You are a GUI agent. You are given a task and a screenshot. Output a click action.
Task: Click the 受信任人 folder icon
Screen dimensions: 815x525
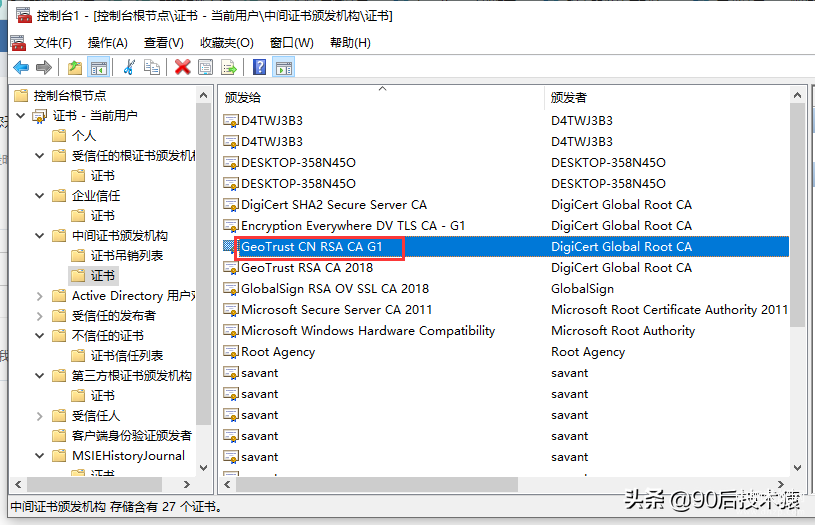coord(59,416)
